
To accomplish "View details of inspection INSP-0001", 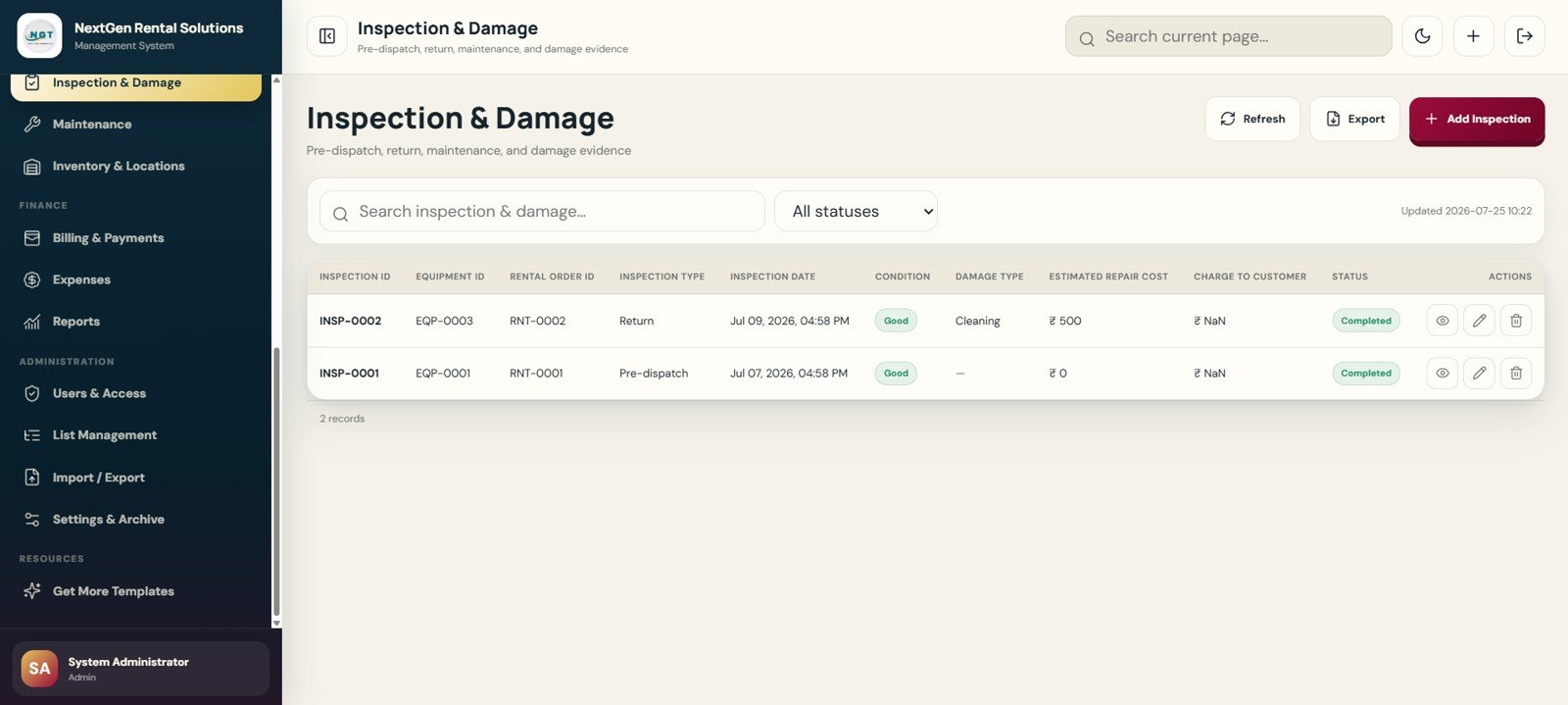I will coord(1443,373).
